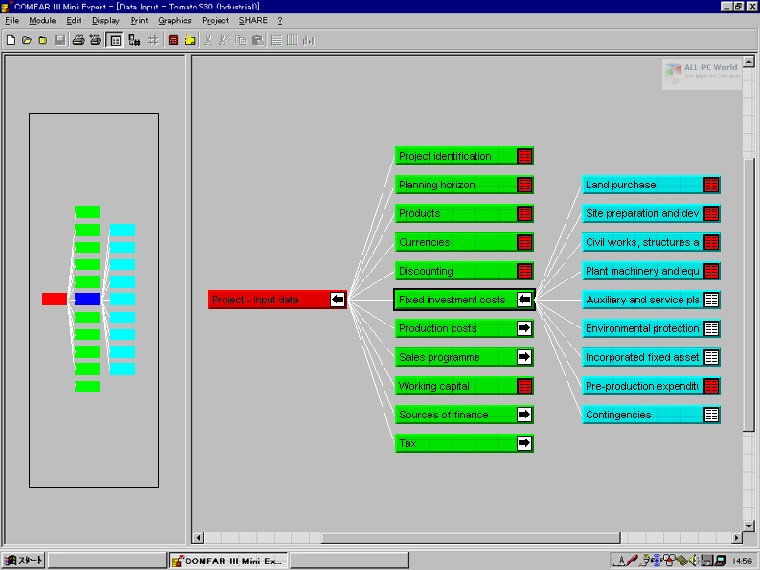Screen dimensions: 760x570
Task: Click the COMFAR III Mini Expert taskbar button
Action: (x=228, y=561)
